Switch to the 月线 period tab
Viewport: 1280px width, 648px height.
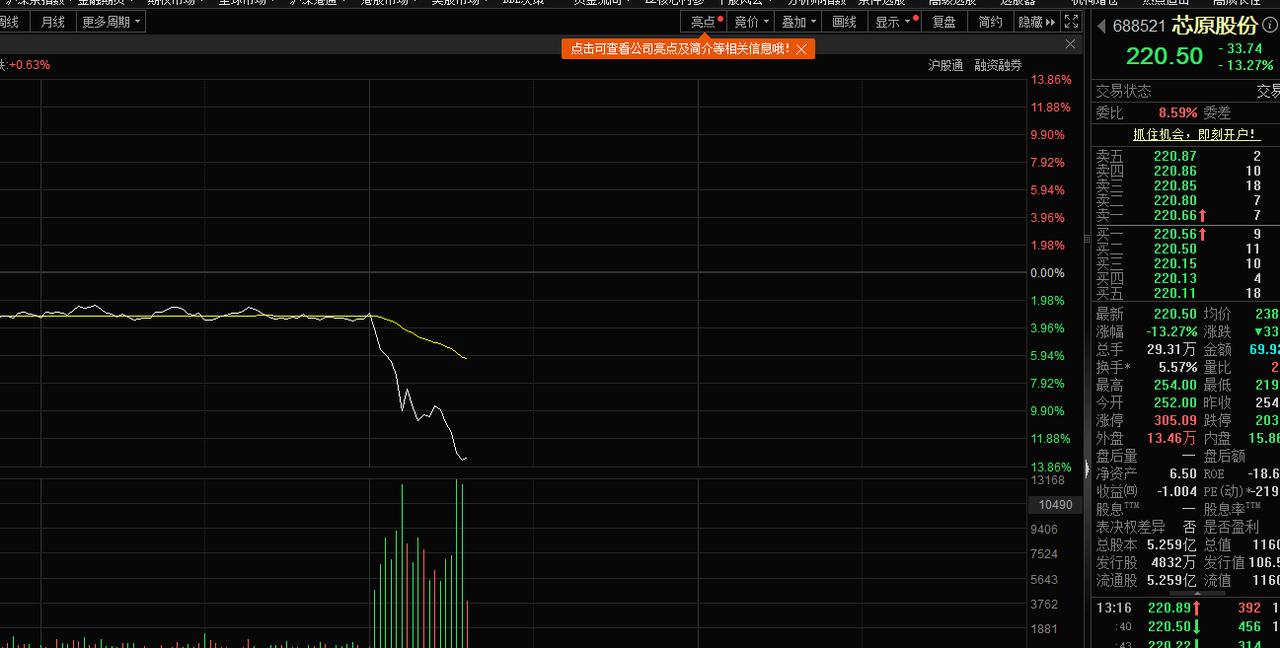[x=53, y=21]
